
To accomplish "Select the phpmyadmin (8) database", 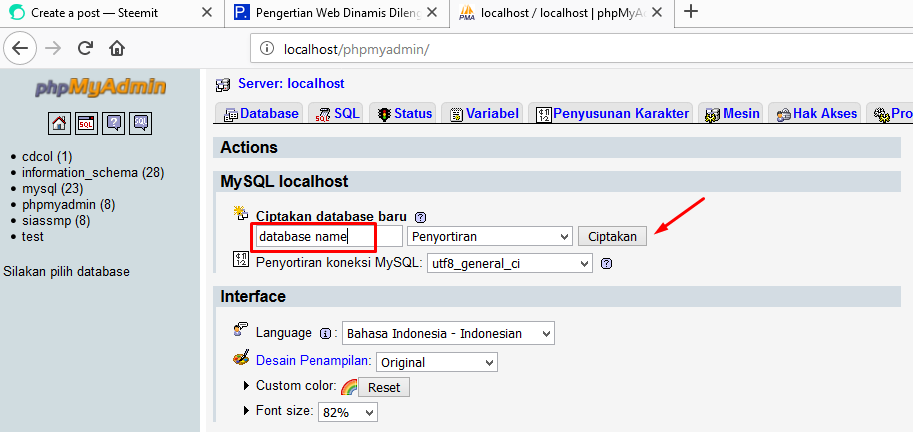I will tap(69, 204).
